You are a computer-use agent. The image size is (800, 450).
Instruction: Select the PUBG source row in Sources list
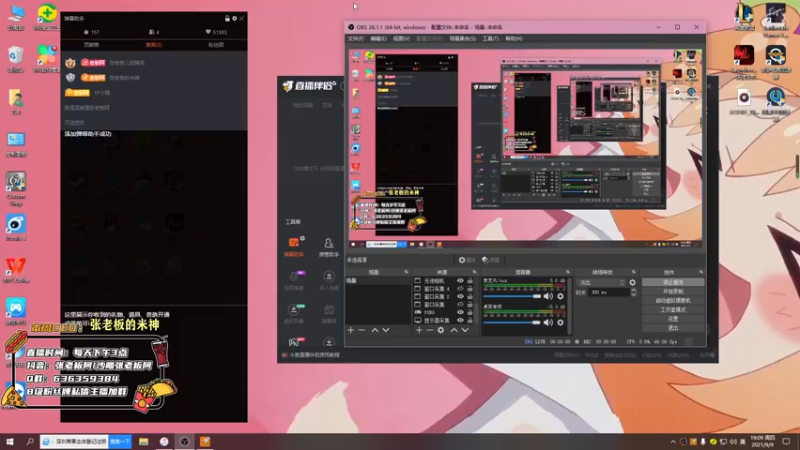coord(444,312)
